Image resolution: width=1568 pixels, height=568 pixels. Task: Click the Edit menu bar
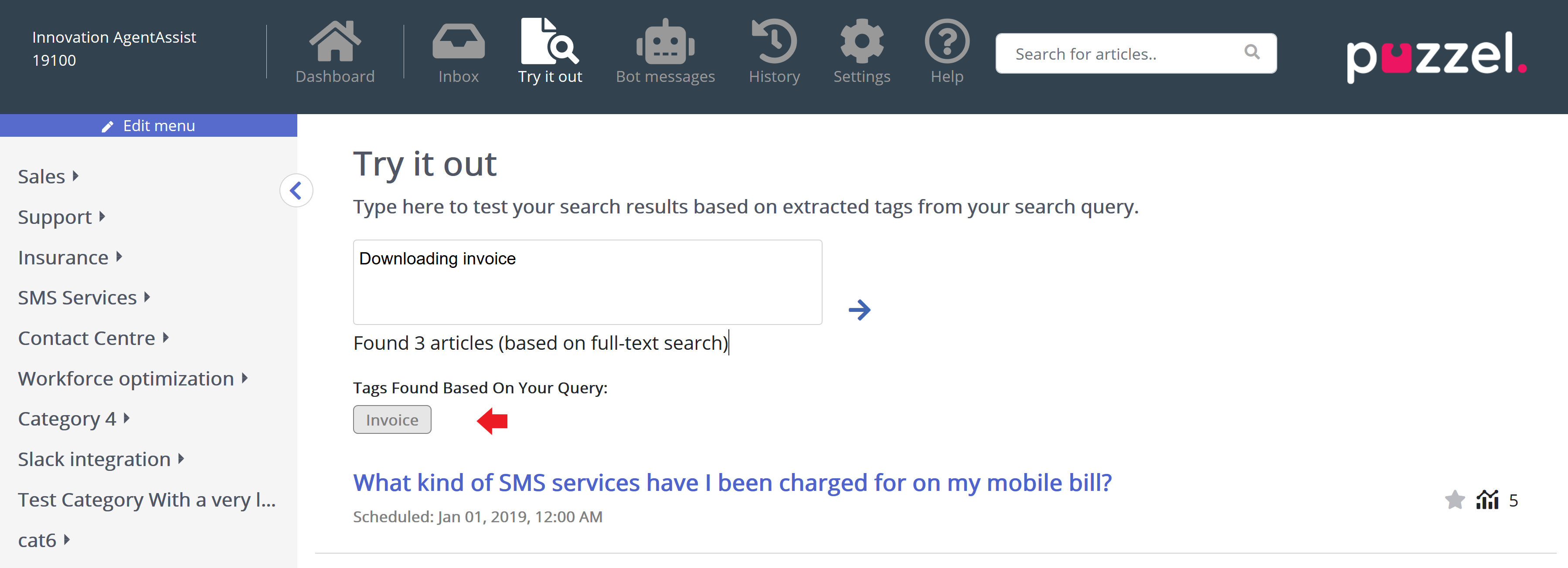coord(149,125)
